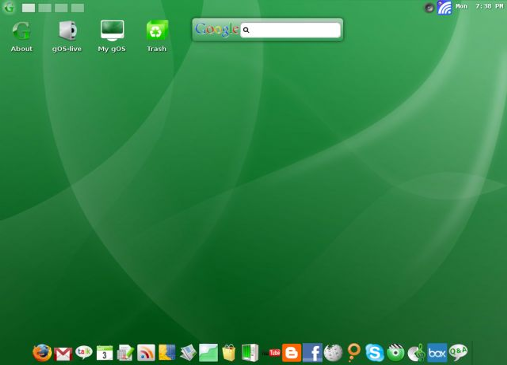This screenshot has width=507, height=365.
Task: Switch to the third virtual desktop pager box
Action: pyautogui.click(x=61, y=8)
